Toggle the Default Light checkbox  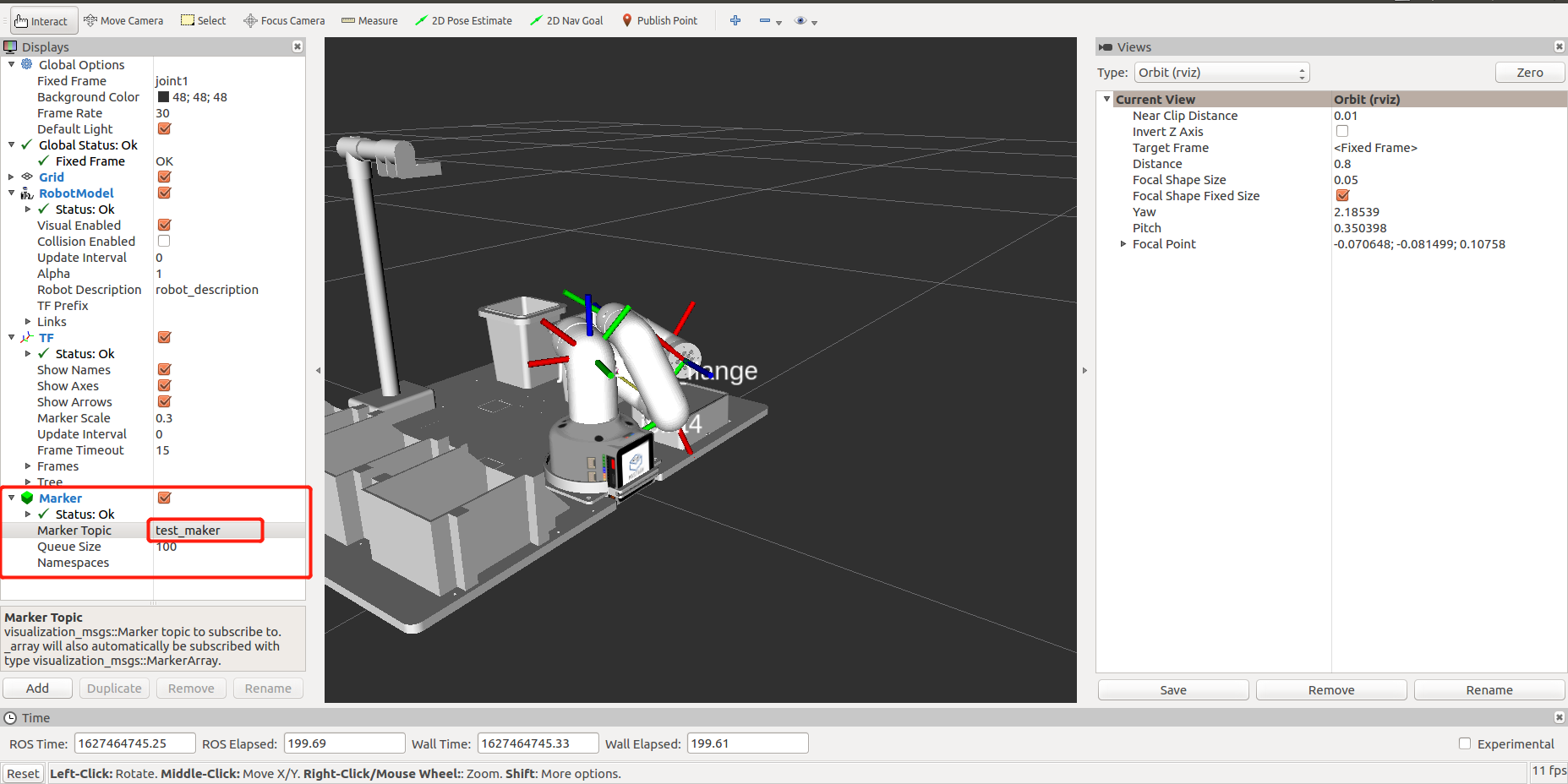165,128
